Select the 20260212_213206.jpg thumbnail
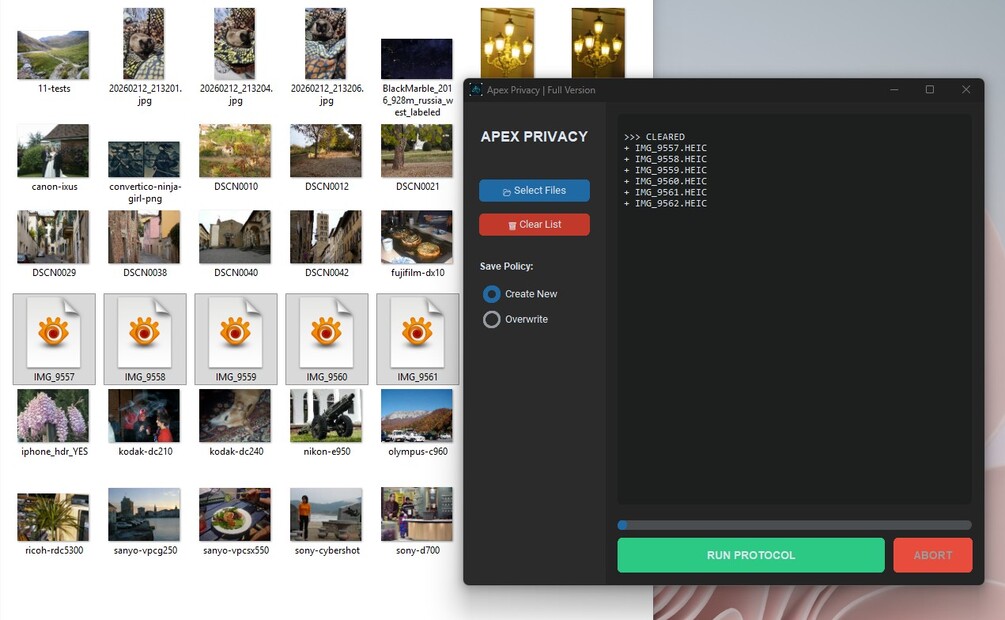The width and height of the screenshot is (1005, 620). point(326,44)
